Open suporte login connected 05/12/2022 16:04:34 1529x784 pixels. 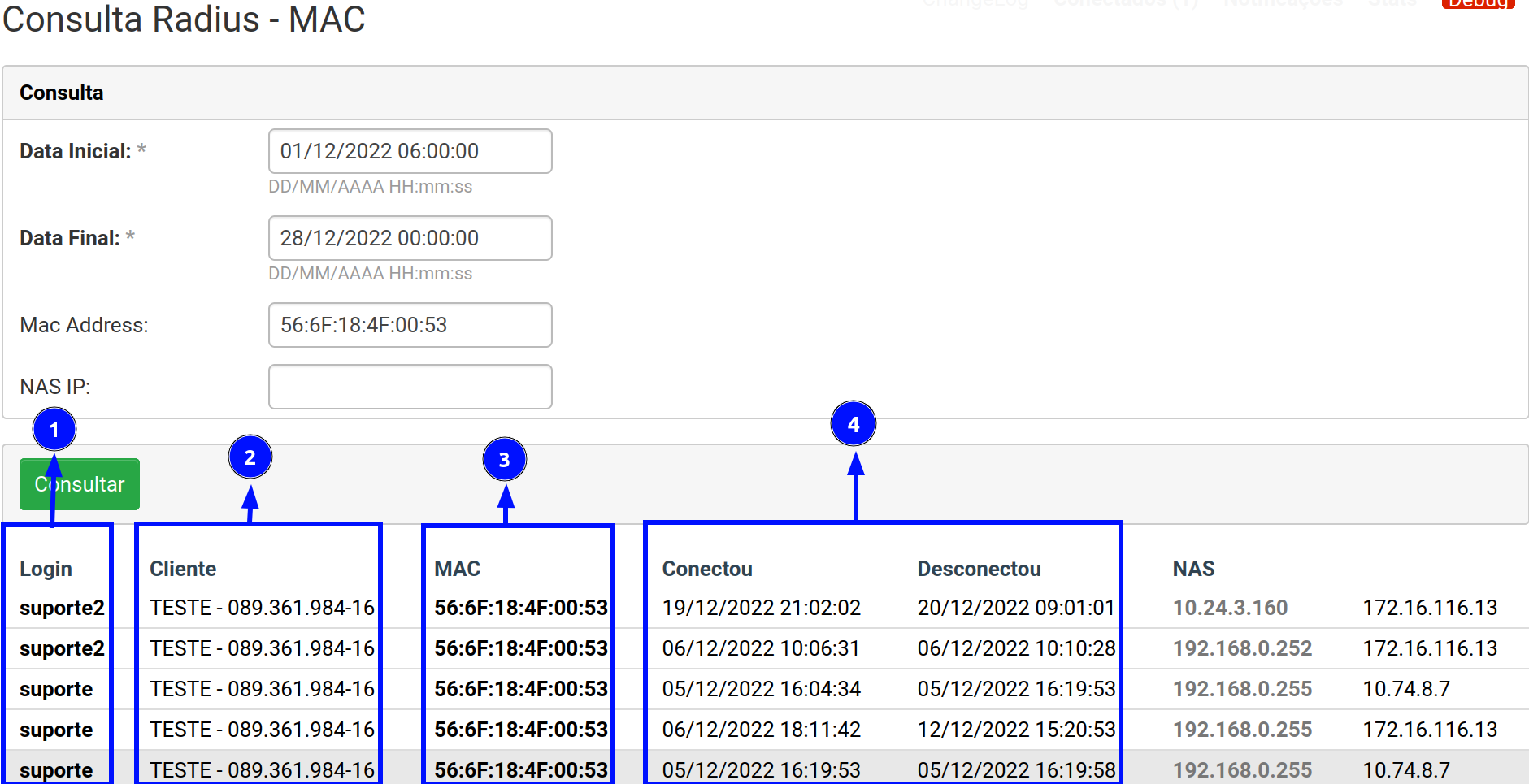coord(56,689)
